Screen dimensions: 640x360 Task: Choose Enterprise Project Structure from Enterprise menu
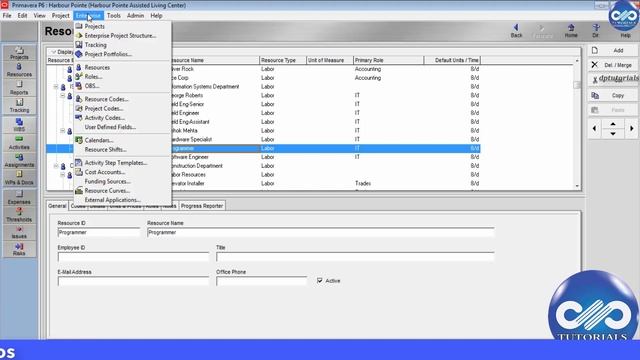click(120, 36)
